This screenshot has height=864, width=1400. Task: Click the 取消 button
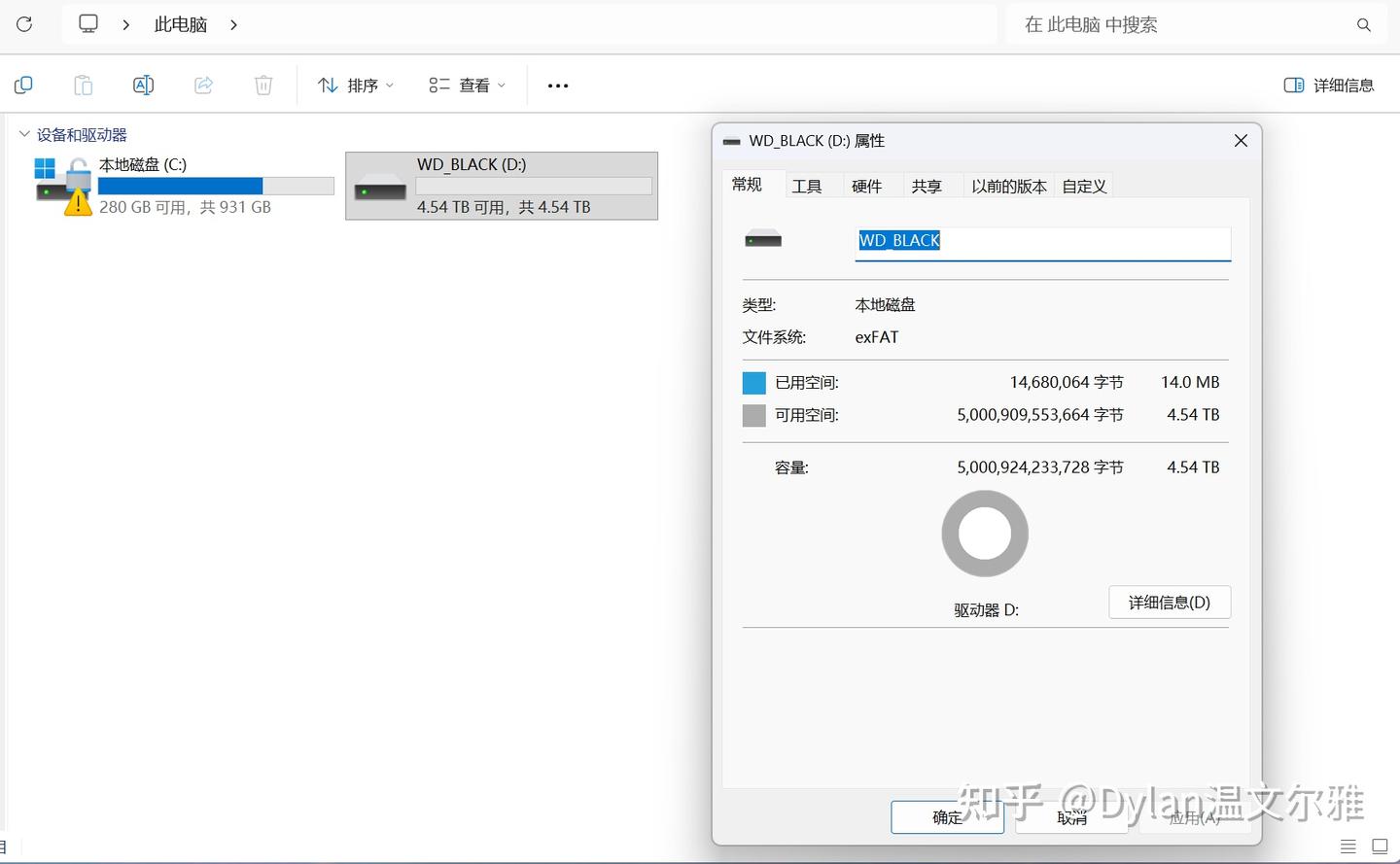(x=1071, y=817)
